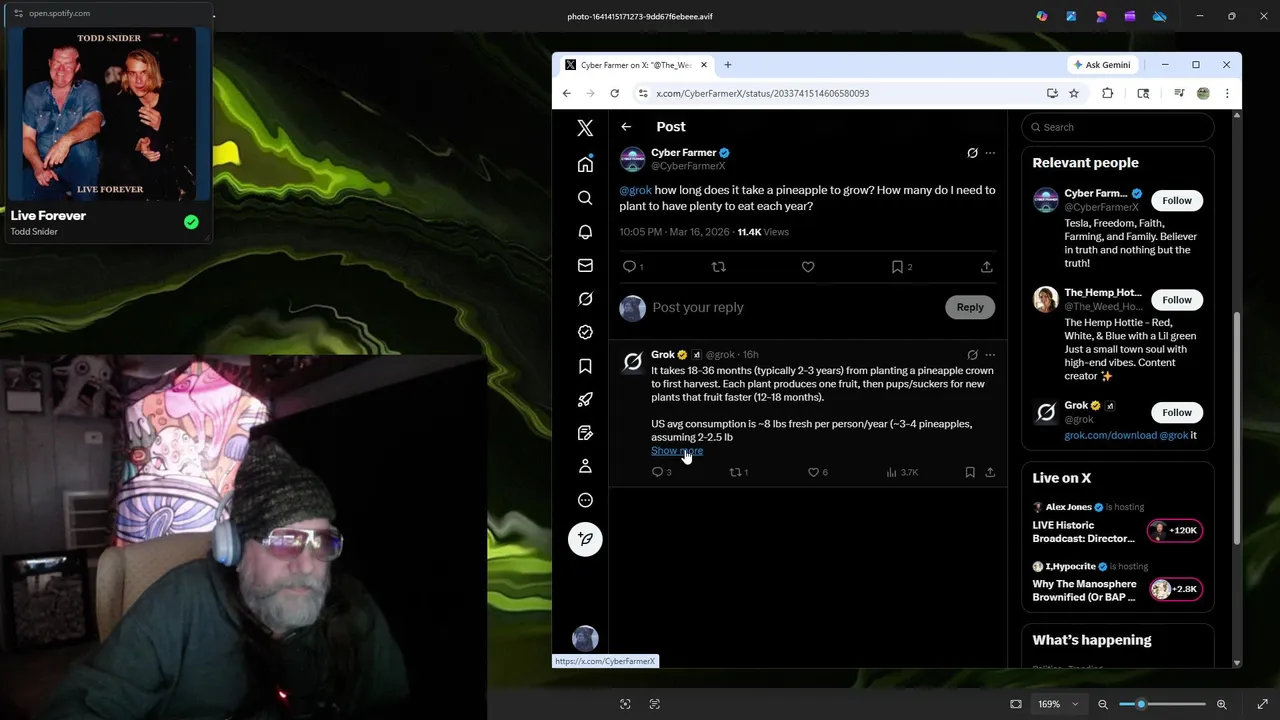Open the grok.com/download link
Viewport: 1280px width, 720px height.
pos(1110,435)
